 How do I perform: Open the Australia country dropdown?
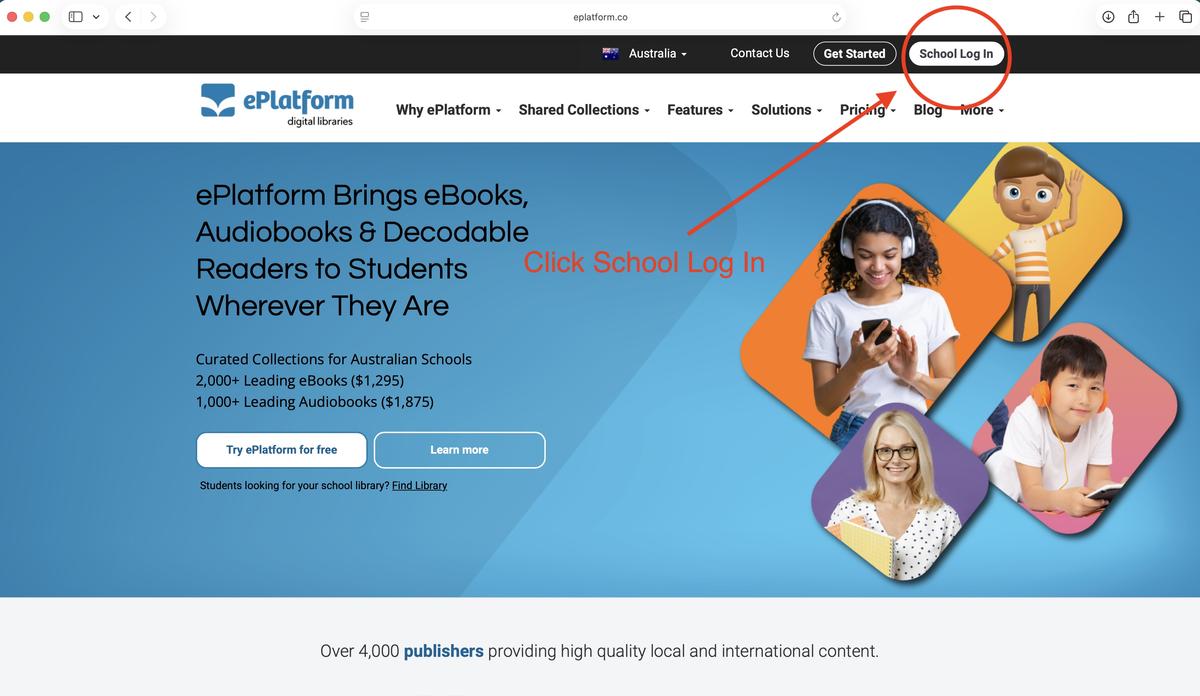(644, 54)
